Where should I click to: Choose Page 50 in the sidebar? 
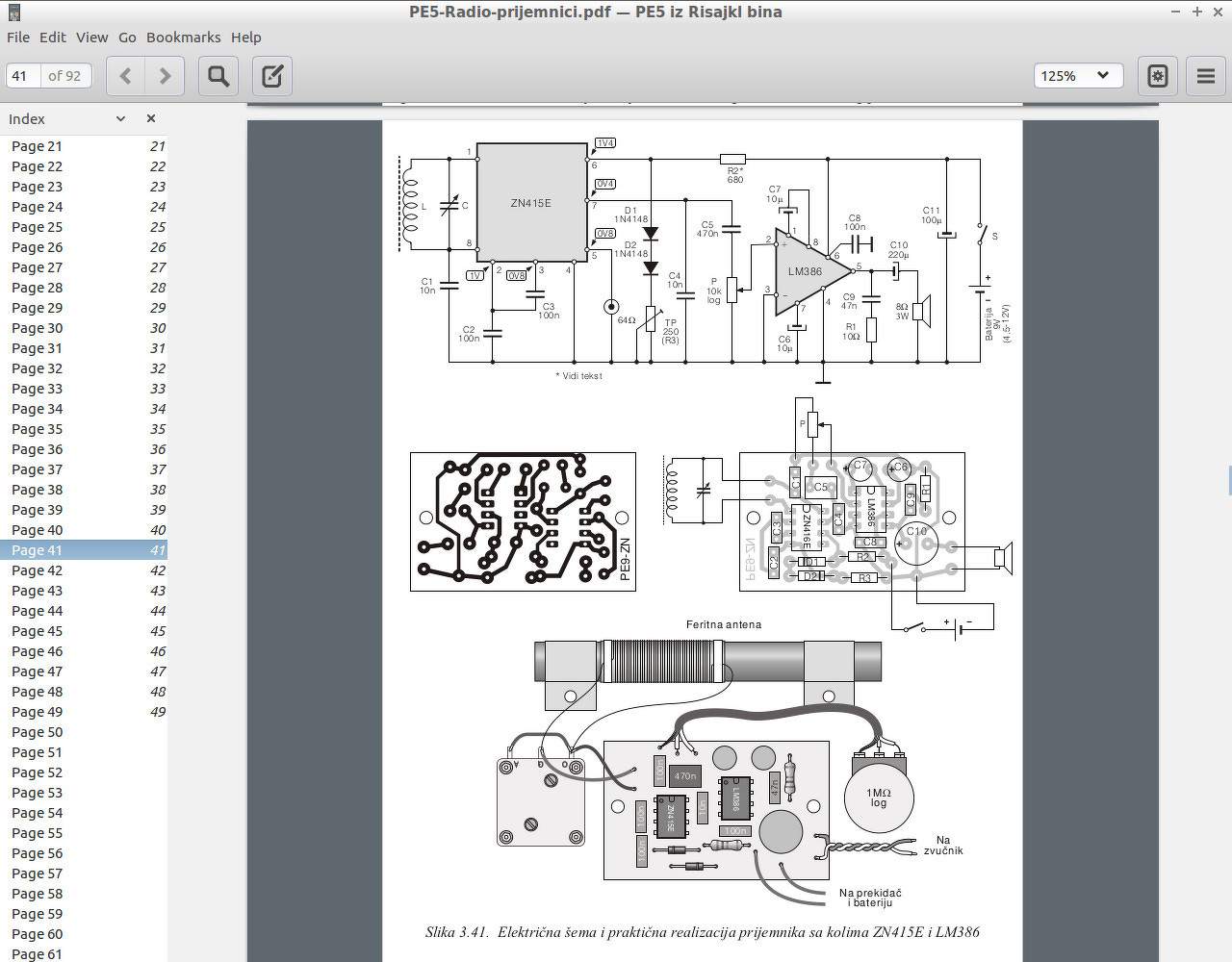click(84, 732)
